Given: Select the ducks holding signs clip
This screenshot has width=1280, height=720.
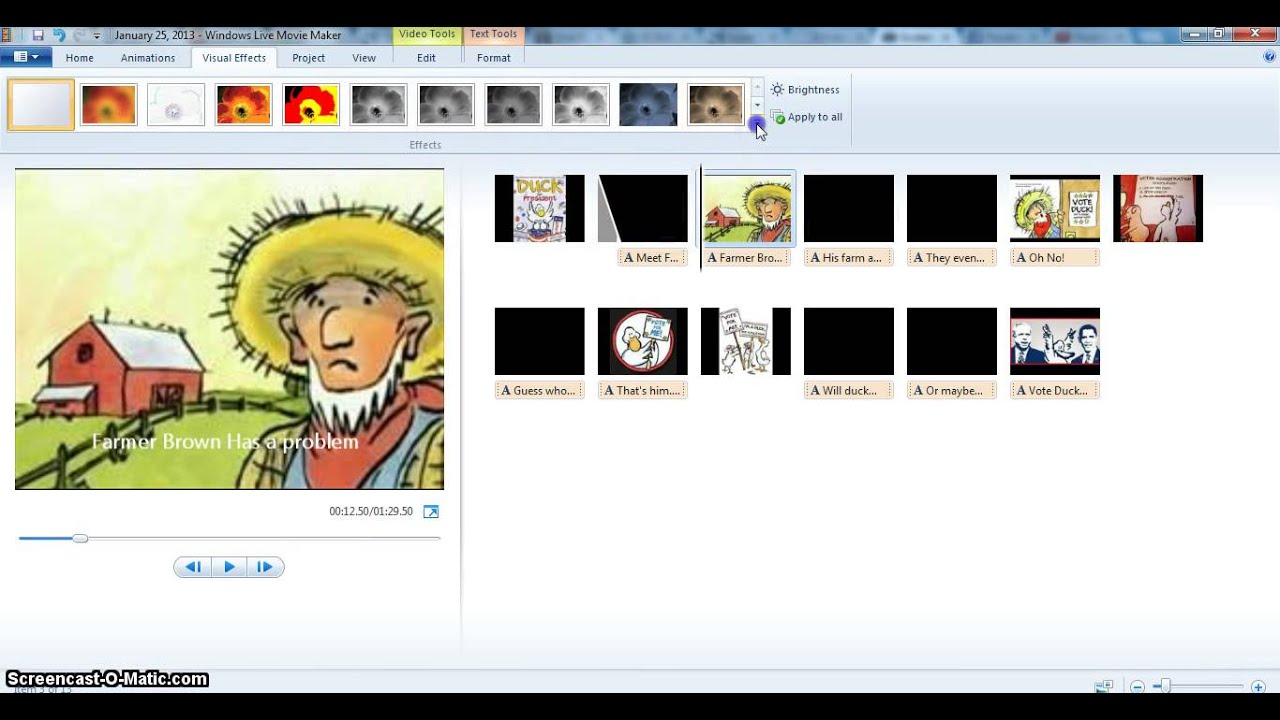Looking at the screenshot, I should [x=745, y=341].
